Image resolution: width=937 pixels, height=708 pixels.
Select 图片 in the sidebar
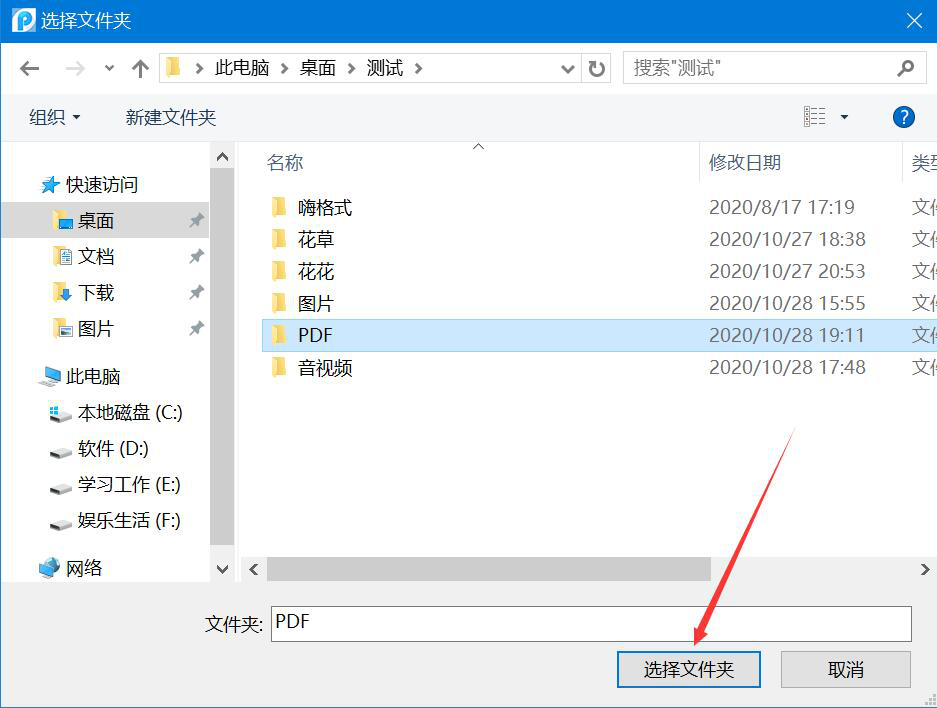click(96, 328)
